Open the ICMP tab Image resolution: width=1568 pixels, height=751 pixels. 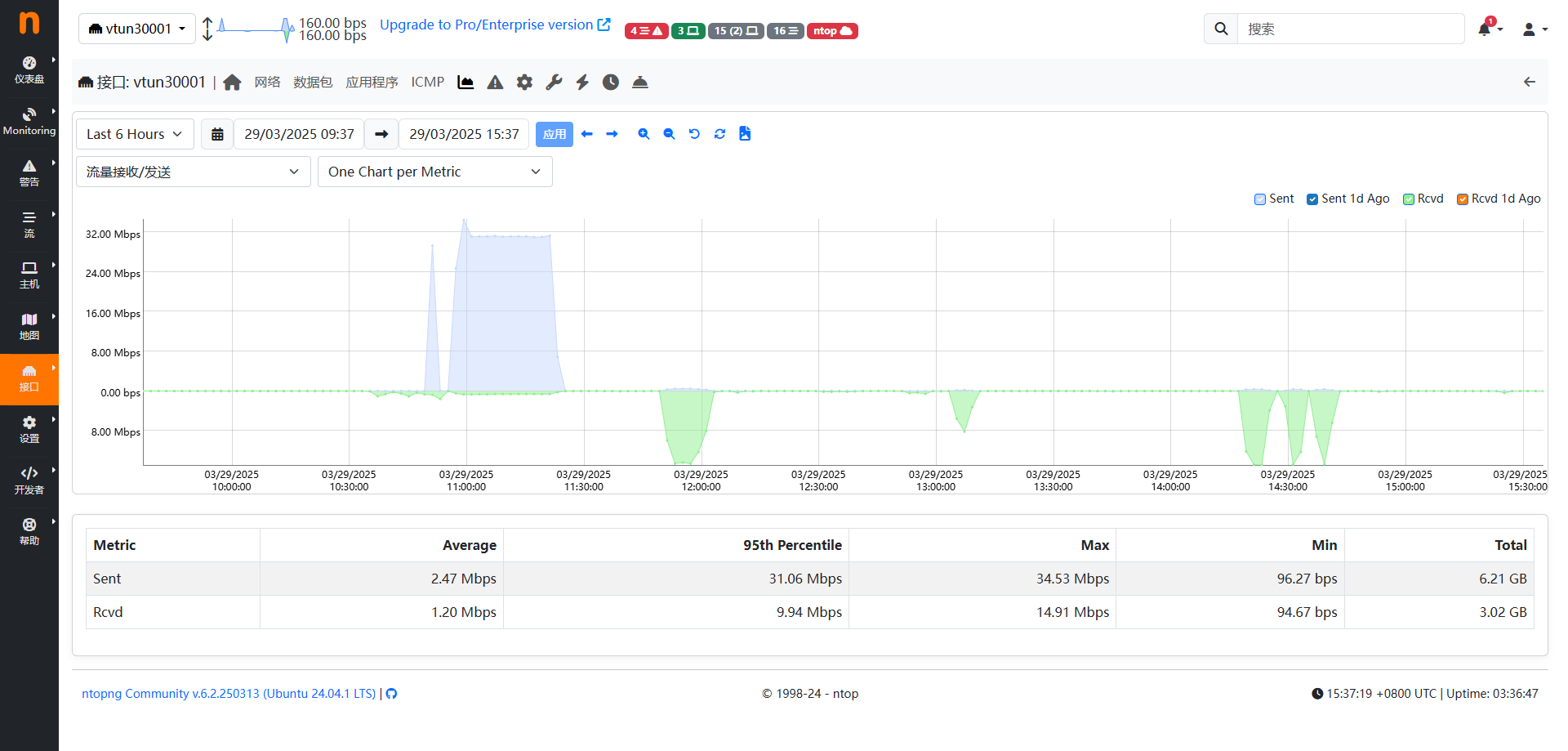[427, 82]
